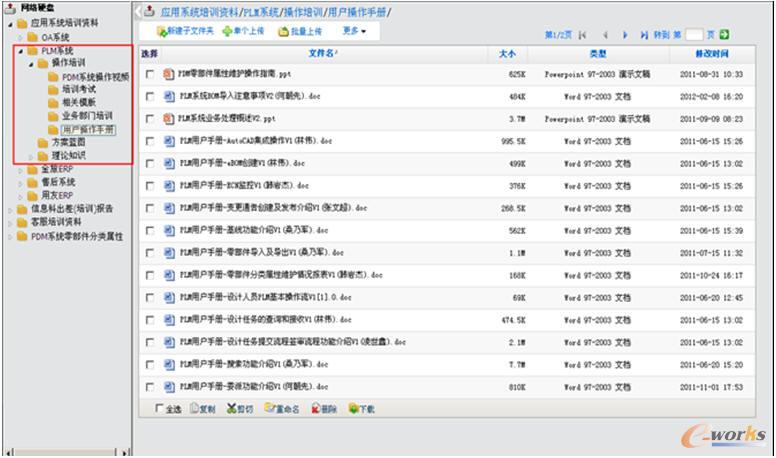The height and width of the screenshot is (458, 776).
Task: Open the 更多 more dropdown
Action: pyautogui.click(x=354, y=31)
